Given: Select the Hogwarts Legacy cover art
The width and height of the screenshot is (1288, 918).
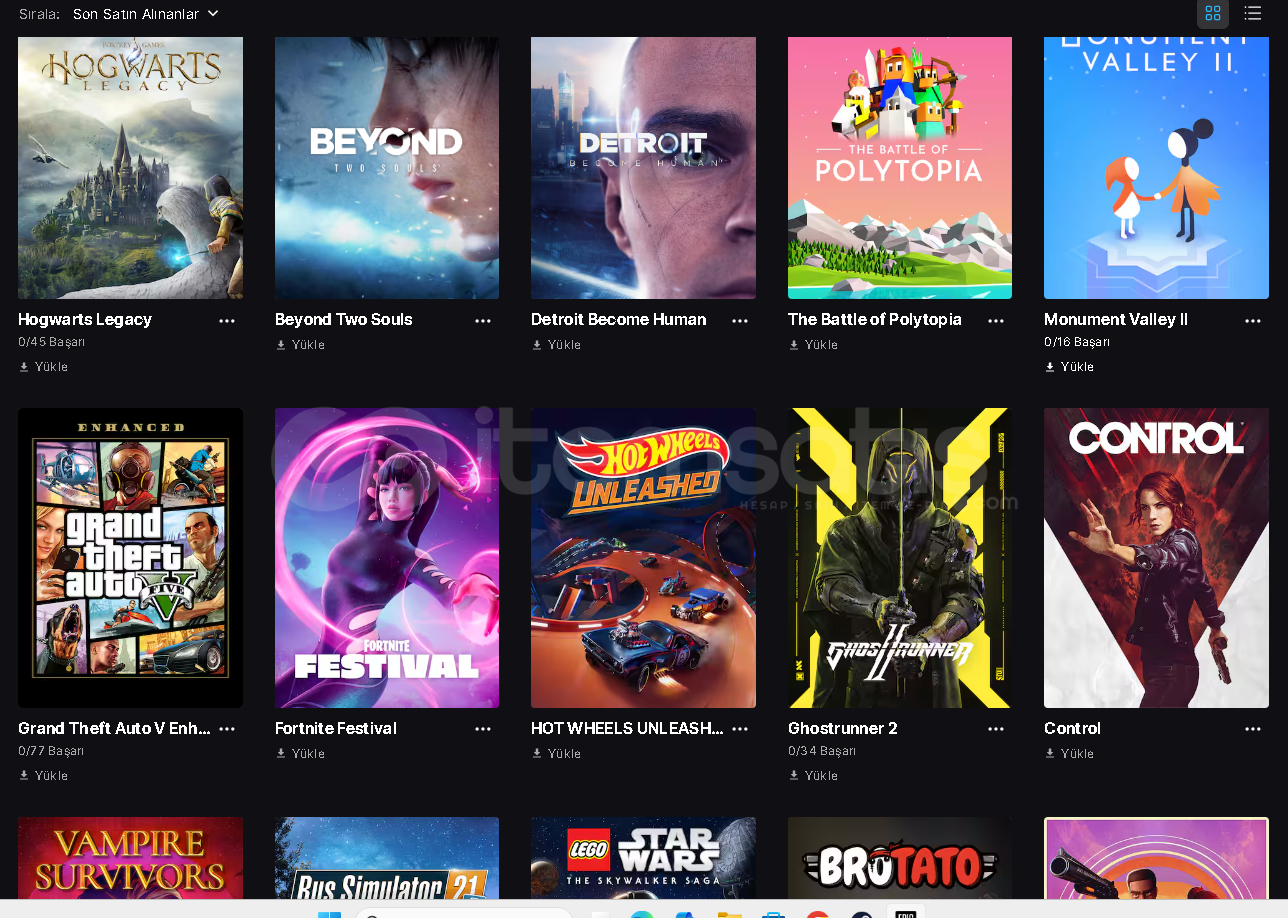Looking at the screenshot, I should point(130,168).
